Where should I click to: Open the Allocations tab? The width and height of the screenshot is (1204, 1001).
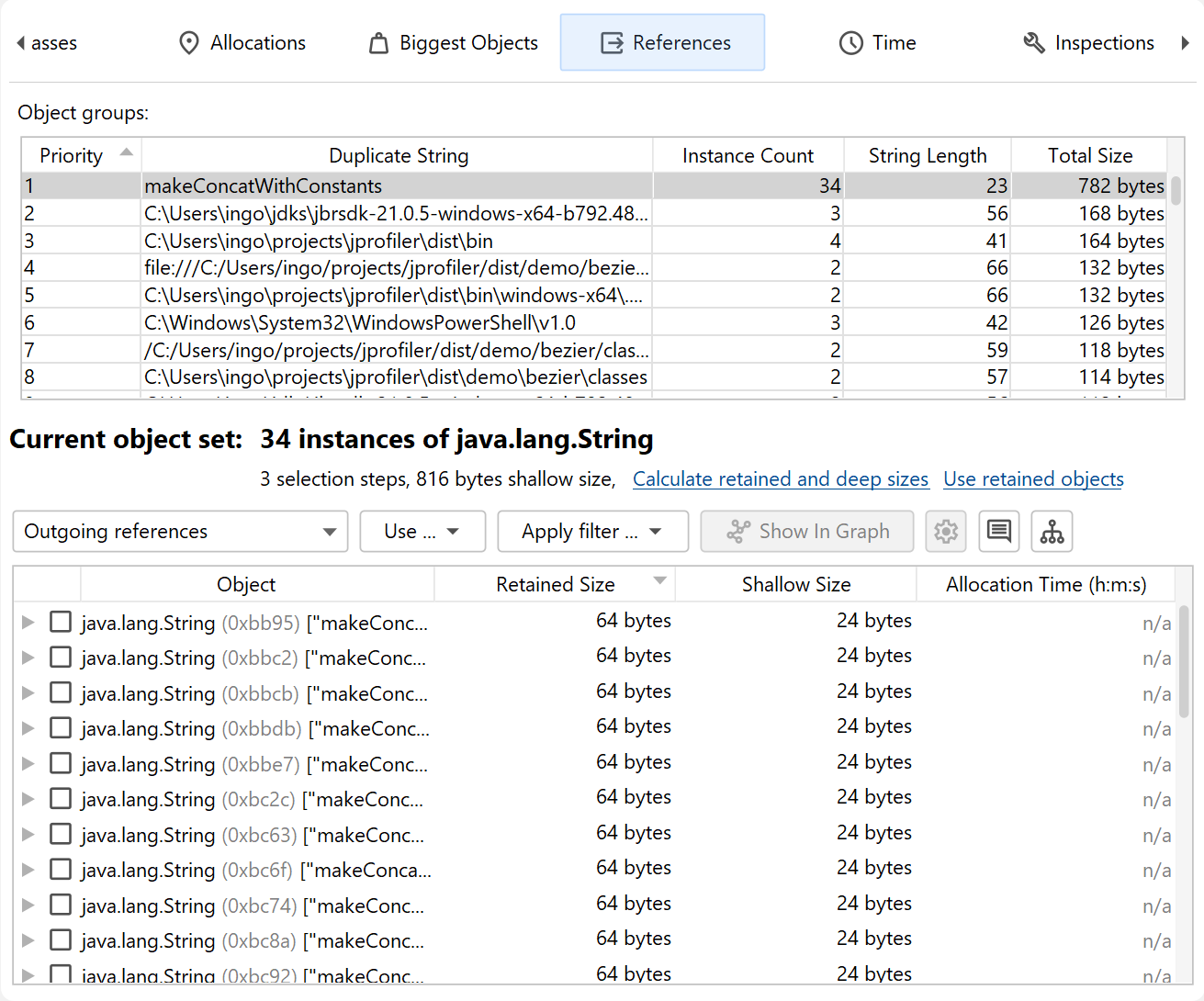coord(242,43)
